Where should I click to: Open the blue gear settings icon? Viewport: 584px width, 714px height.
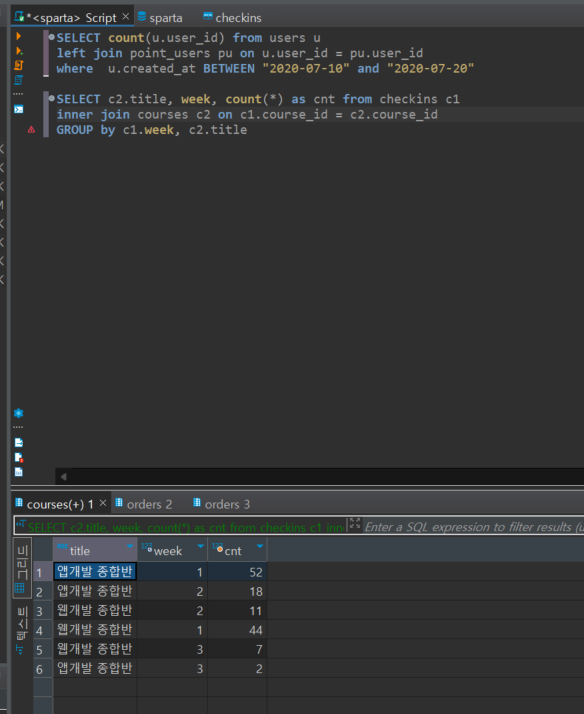[x=19, y=413]
